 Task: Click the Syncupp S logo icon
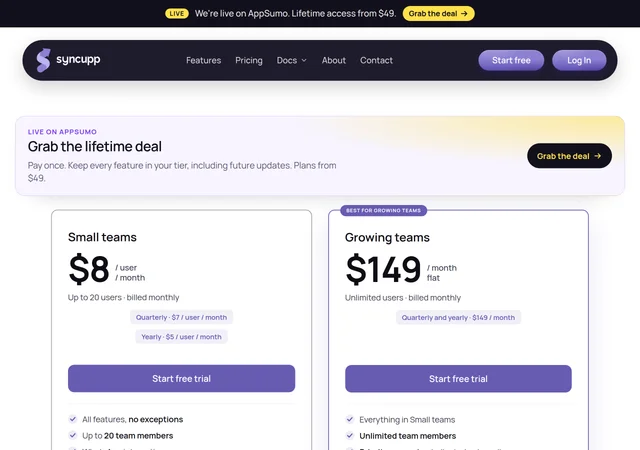[x=43, y=60]
